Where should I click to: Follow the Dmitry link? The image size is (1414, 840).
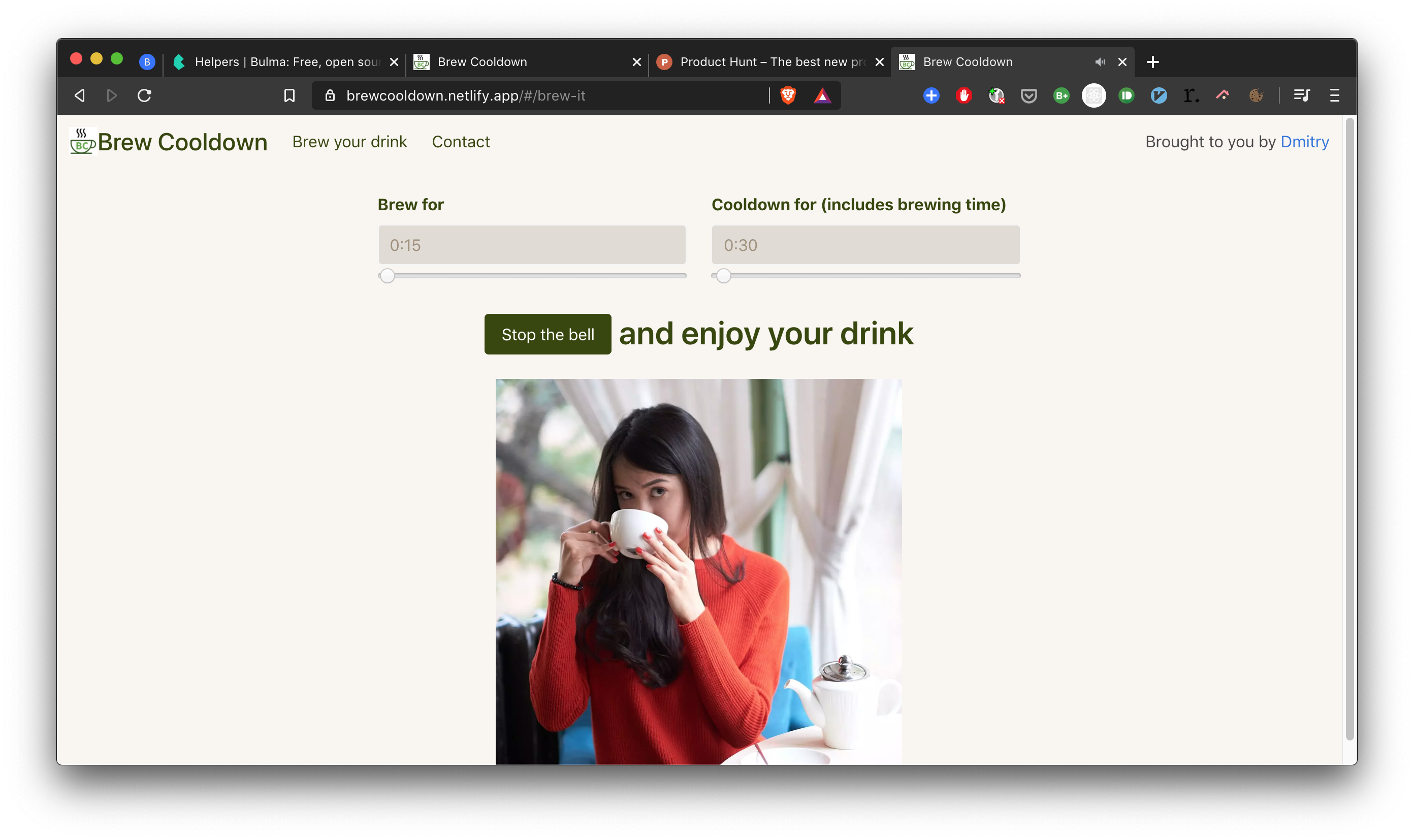point(1304,142)
